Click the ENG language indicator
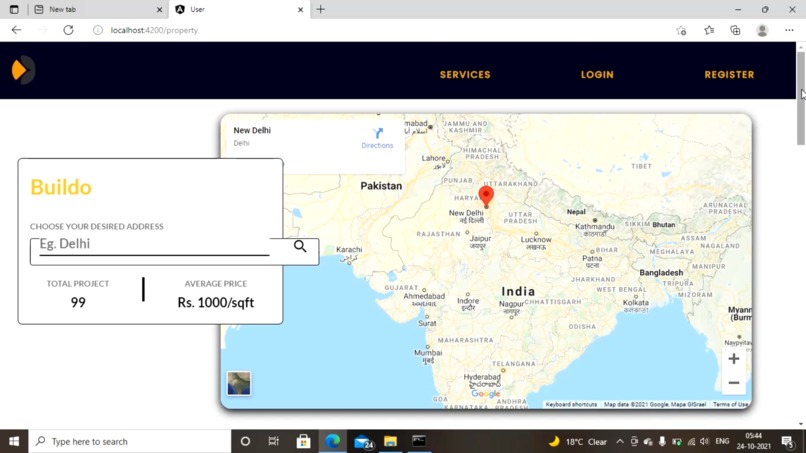This screenshot has width=806, height=453. pyautogui.click(x=722, y=441)
